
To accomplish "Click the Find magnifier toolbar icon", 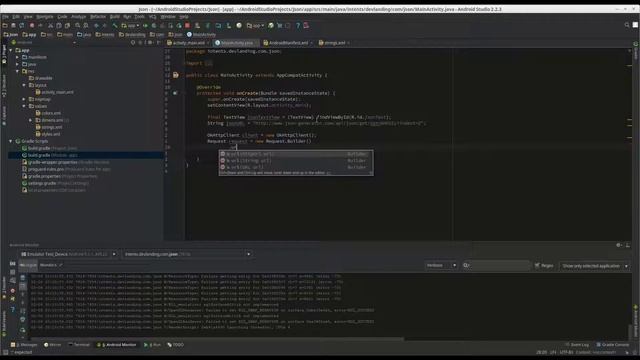I will [x=78, y=25].
